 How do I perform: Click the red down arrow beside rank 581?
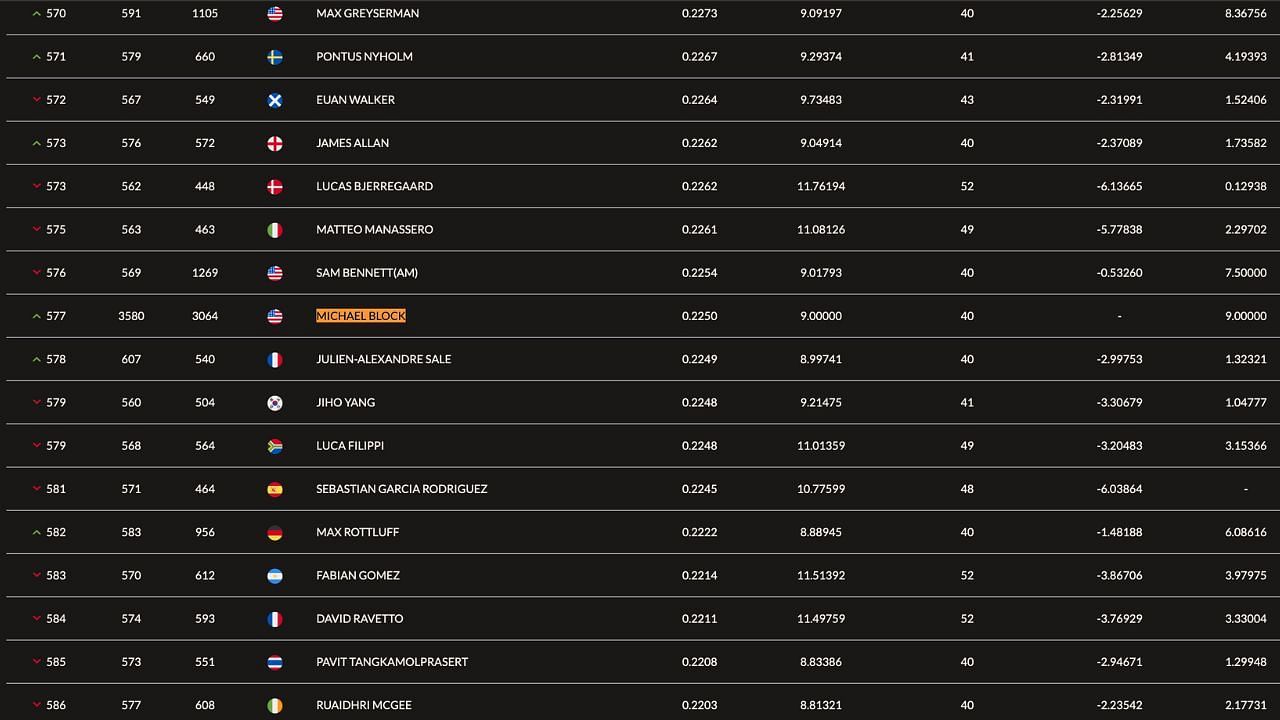click(x=37, y=489)
